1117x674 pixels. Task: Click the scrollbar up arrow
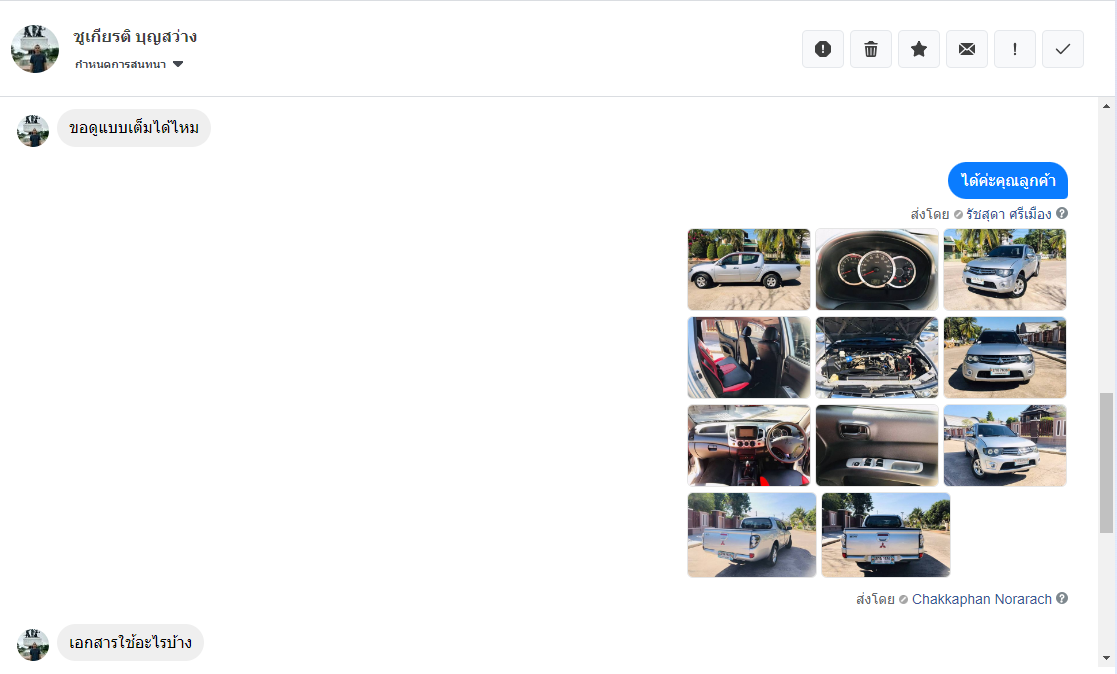pyautogui.click(x=1106, y=106)
